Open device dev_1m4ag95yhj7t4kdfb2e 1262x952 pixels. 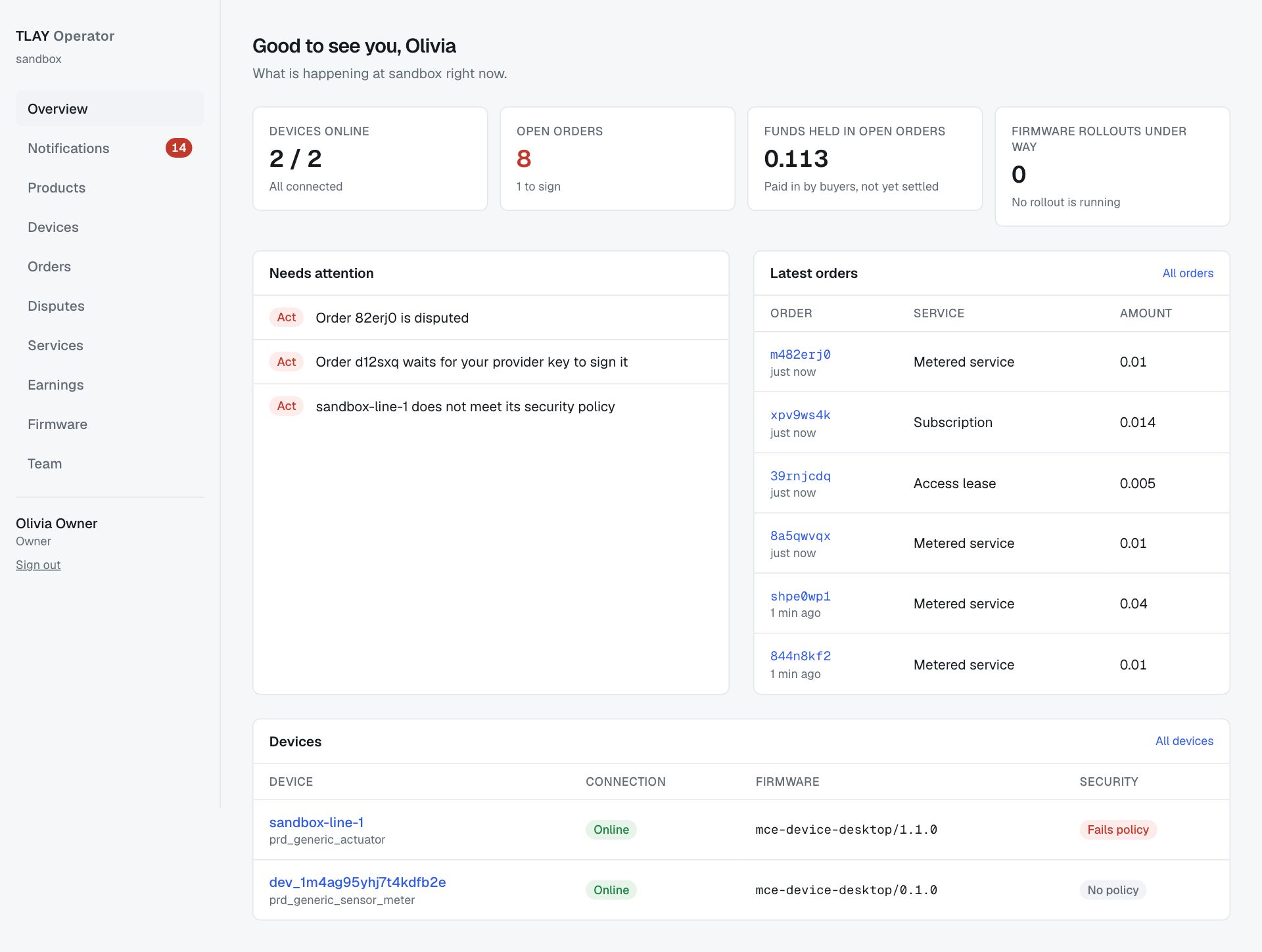pyautogui.click(x=358, y=882)
